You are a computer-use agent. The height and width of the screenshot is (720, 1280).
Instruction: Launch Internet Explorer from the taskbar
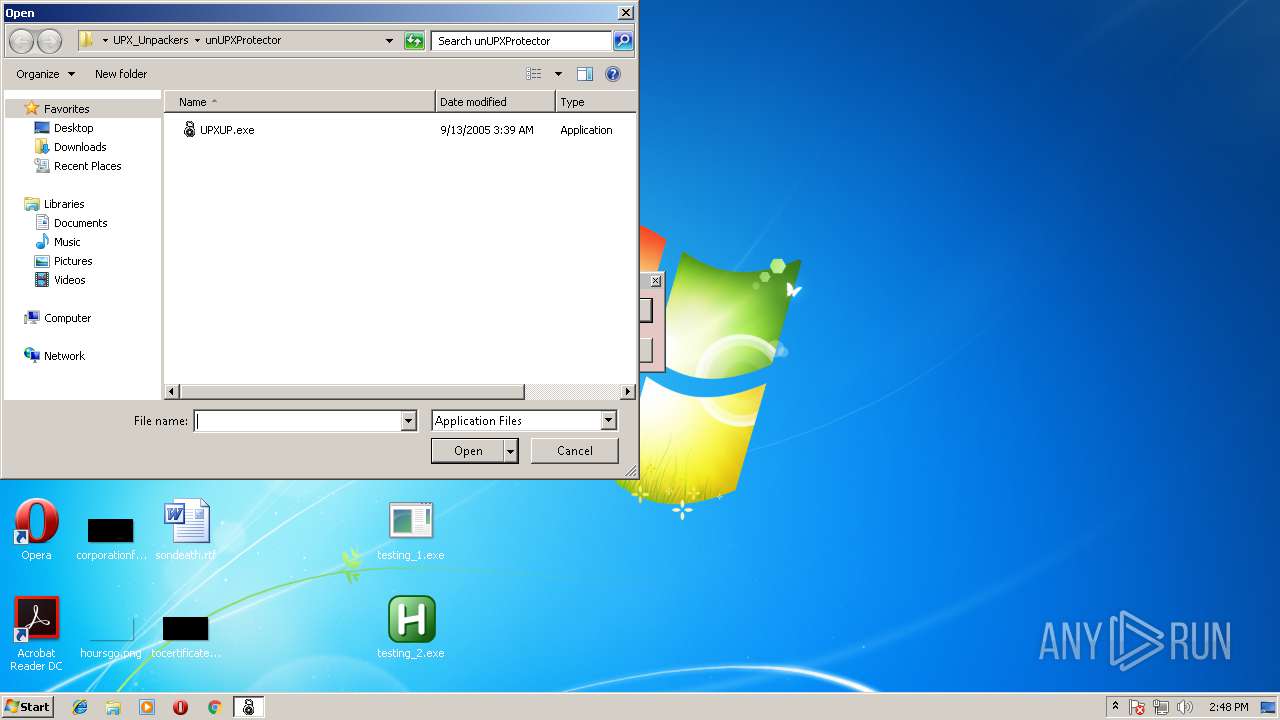tap(80, 707)
